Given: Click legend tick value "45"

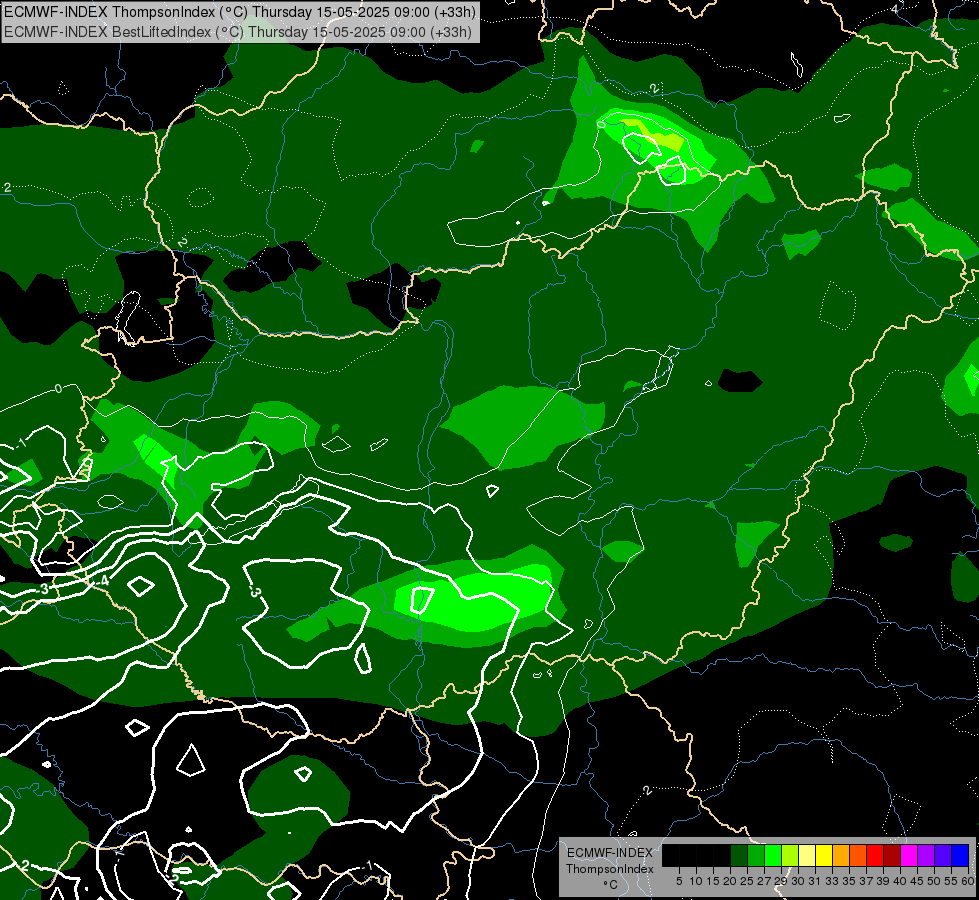Looking at the screenshot, I should tap(918, 881).
